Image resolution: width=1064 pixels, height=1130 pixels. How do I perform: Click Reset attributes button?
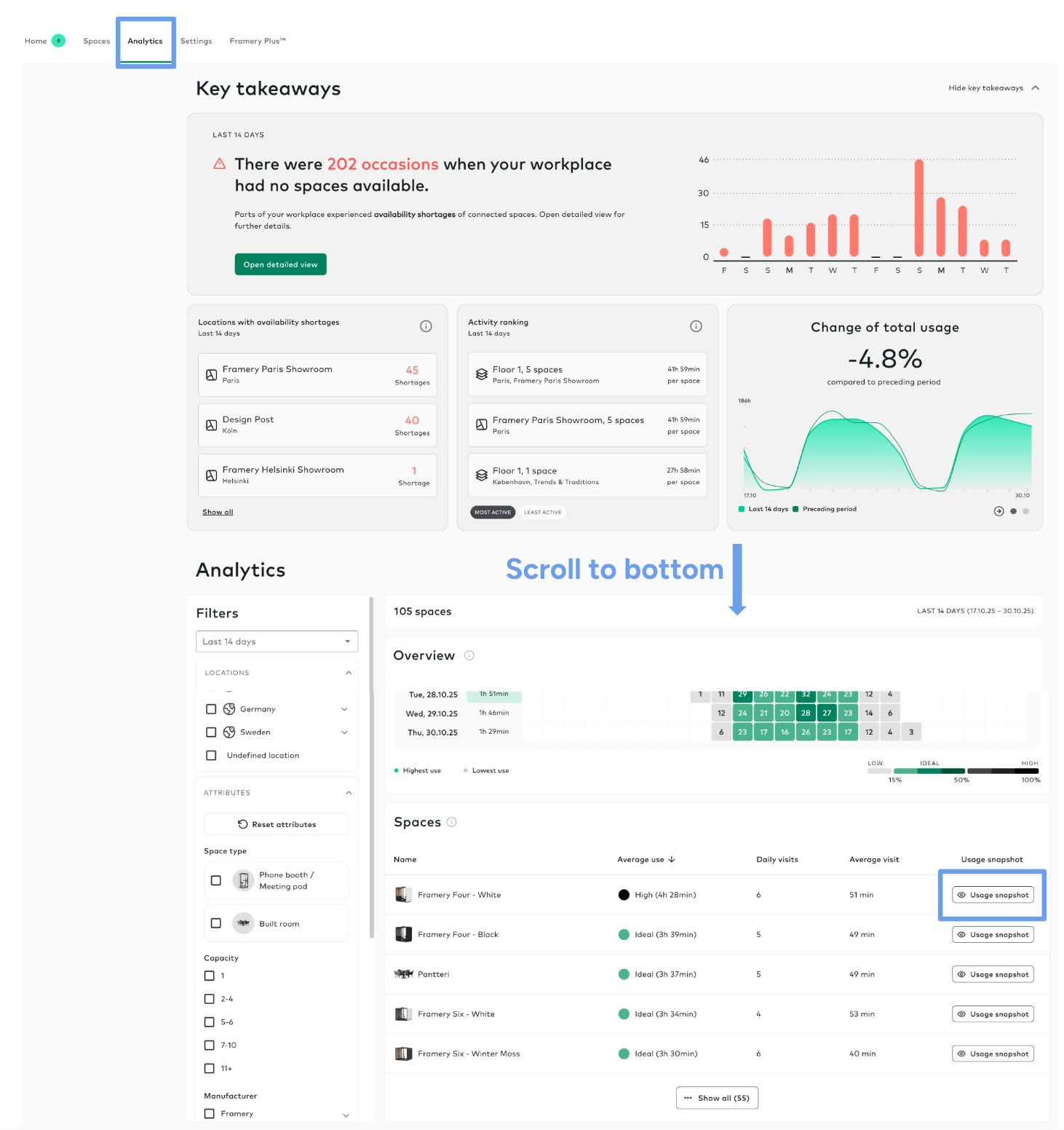point(277,824)
